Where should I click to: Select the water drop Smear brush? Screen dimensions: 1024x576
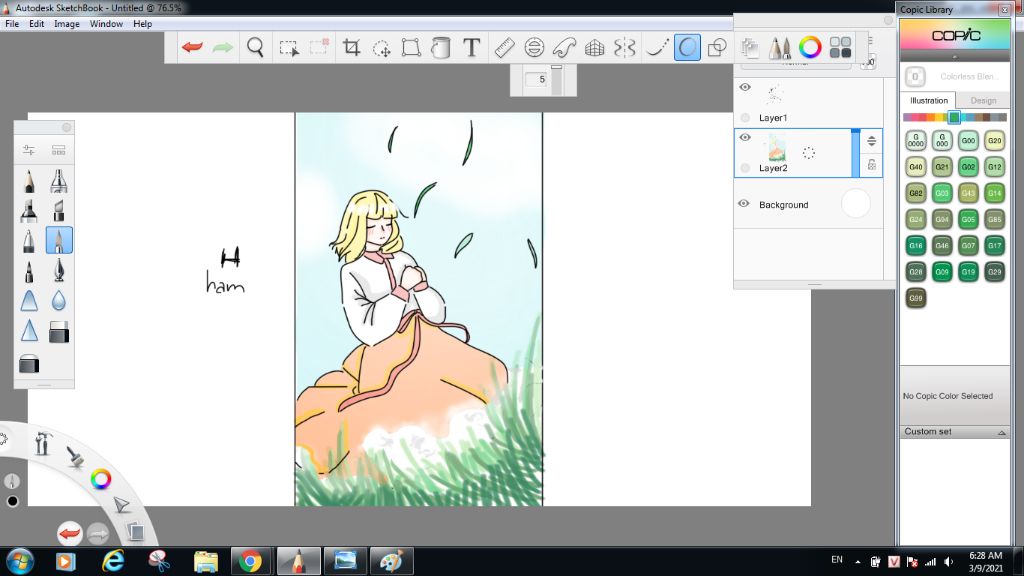coord(59,300)
